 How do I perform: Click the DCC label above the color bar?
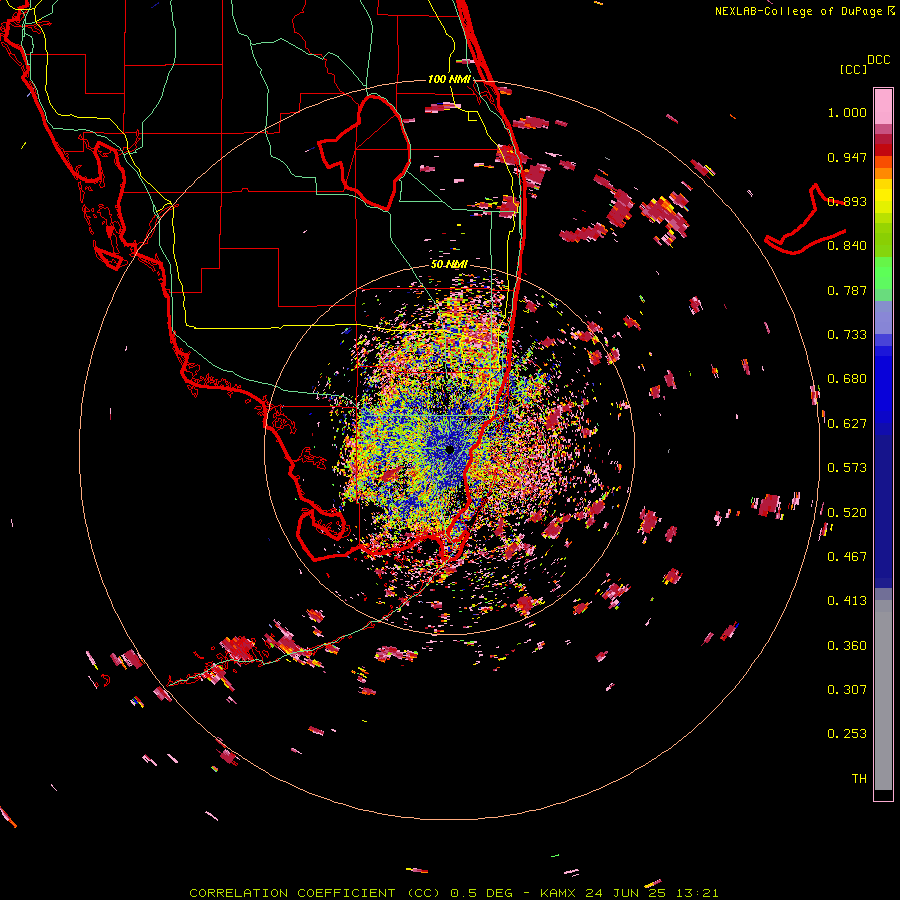[878, 60]
